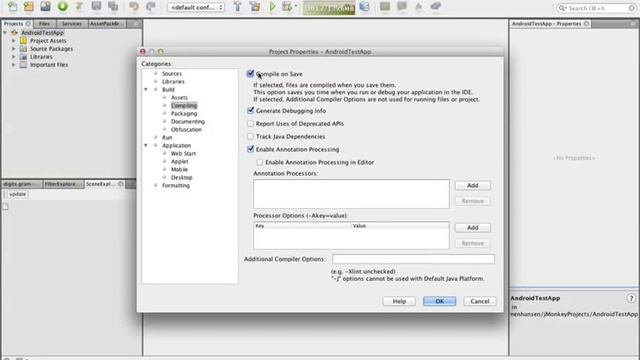This screenshot has width=640, height=360.
Task: Expand the Libraries project node
Action: click(13, 57)
